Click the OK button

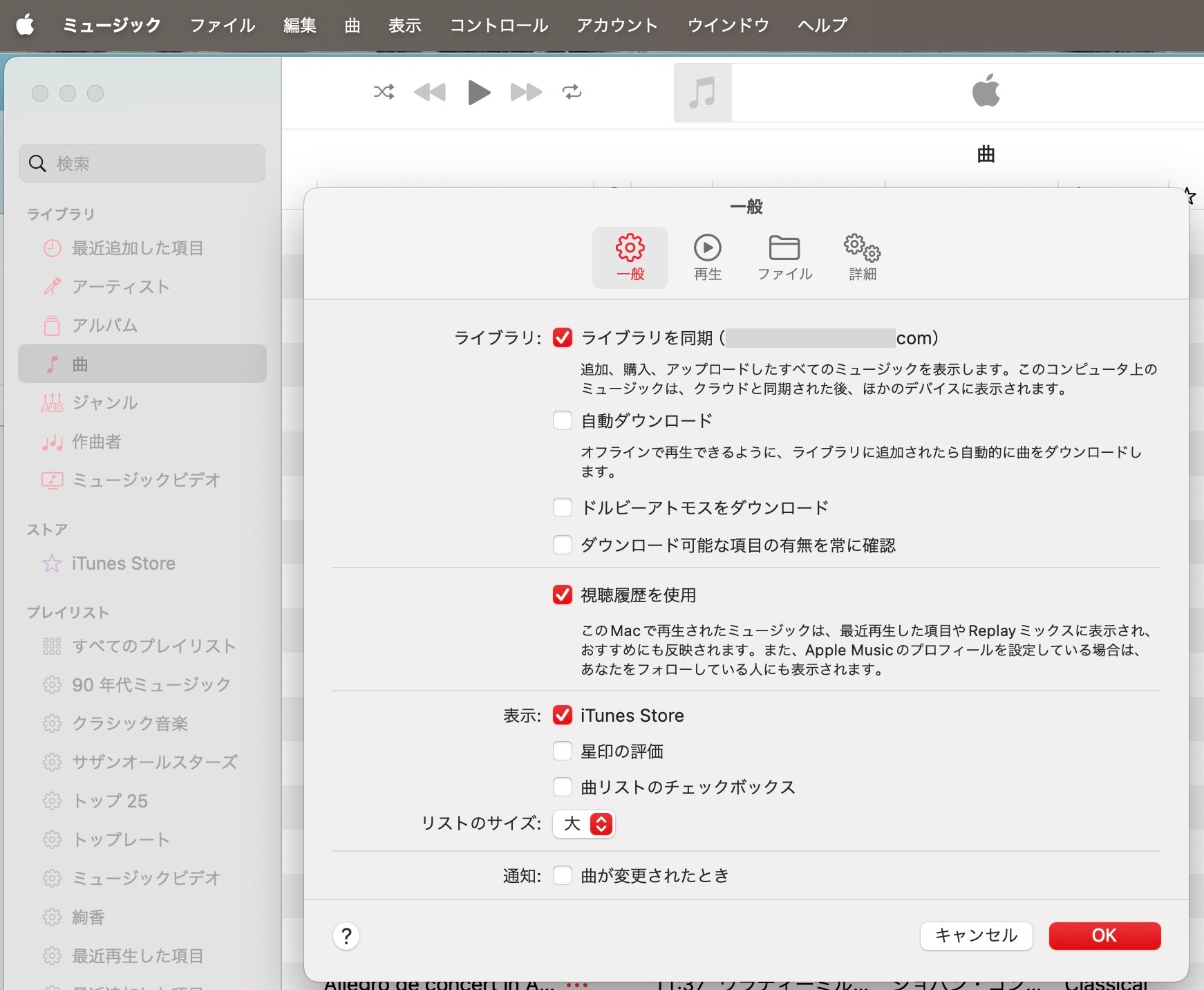click(x=1104, y=935)
